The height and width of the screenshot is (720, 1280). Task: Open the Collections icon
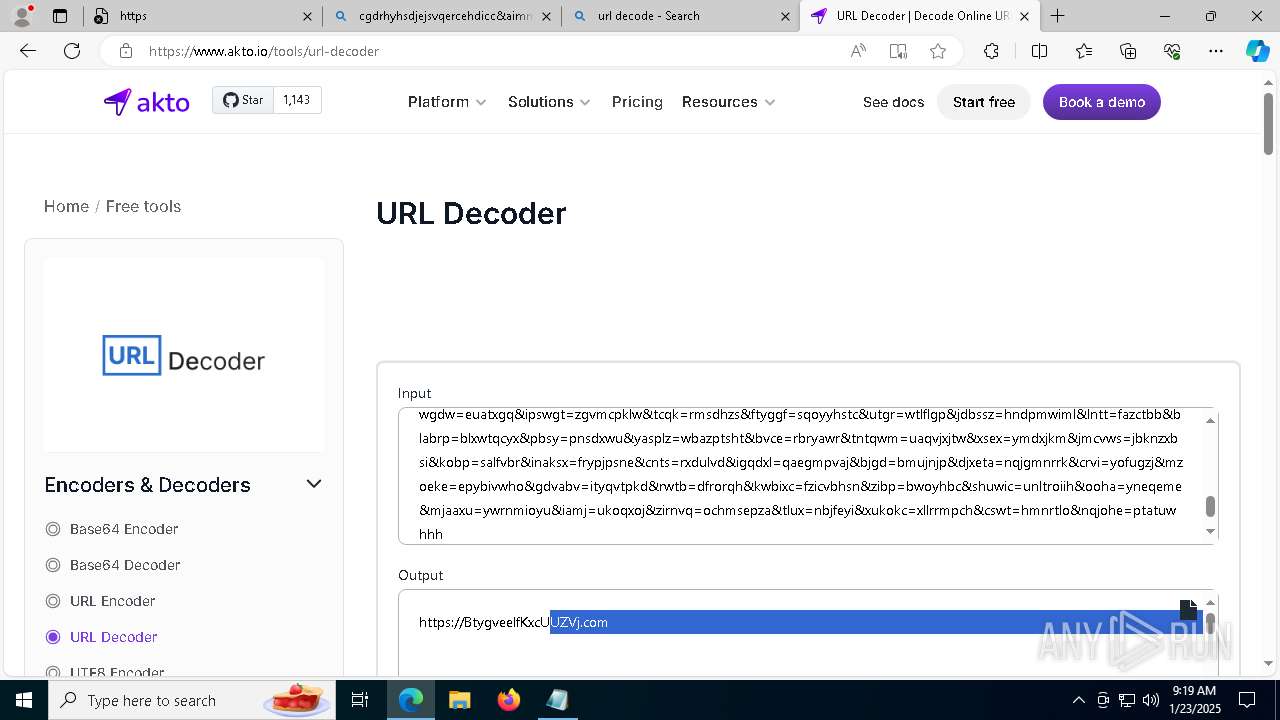point(1128,51)
